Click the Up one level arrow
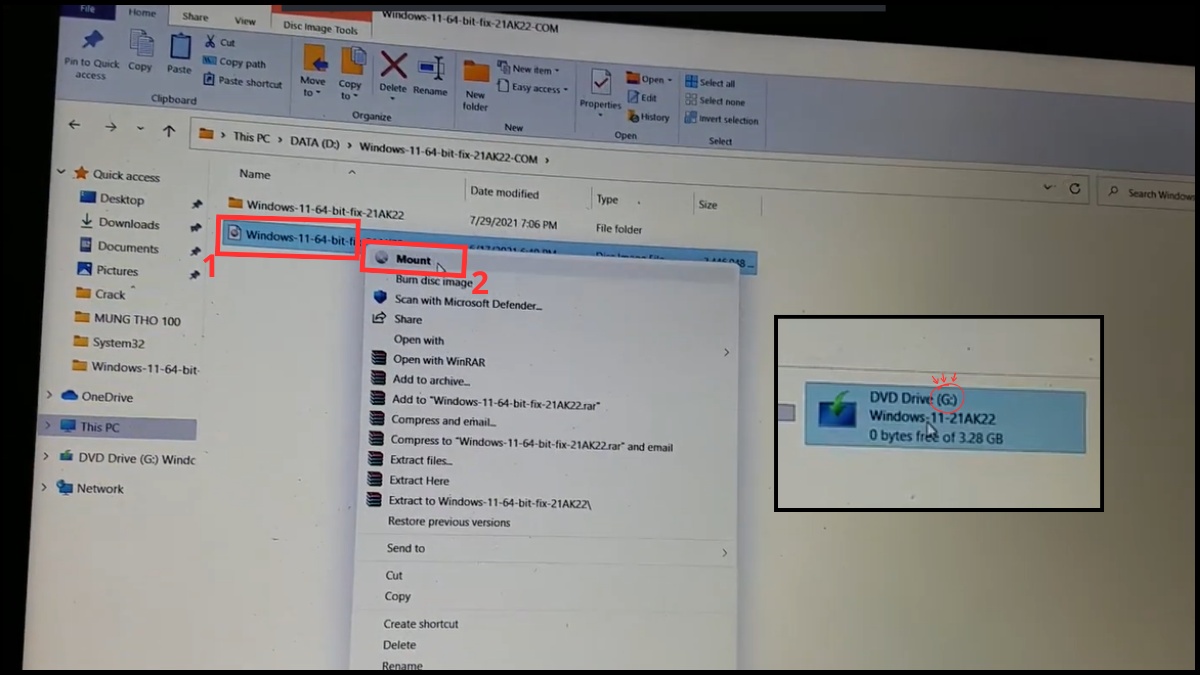Viewport: 1200px width, 675px height. coord(169,131)
